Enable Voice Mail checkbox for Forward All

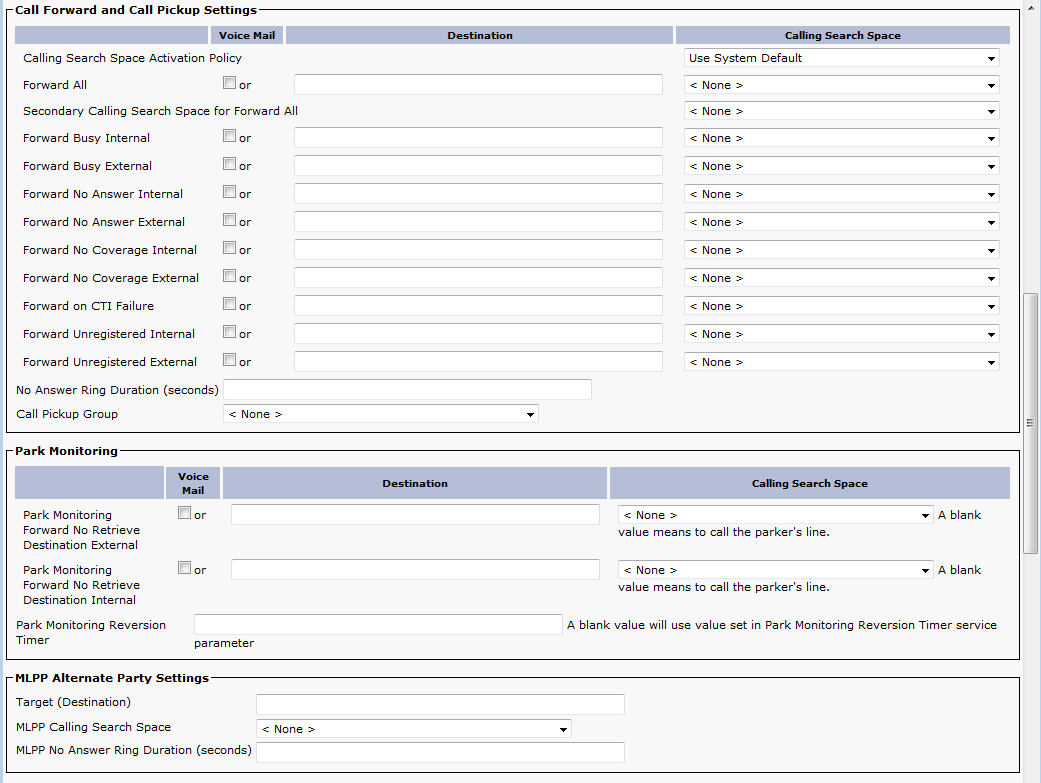(x=230, y=84)
